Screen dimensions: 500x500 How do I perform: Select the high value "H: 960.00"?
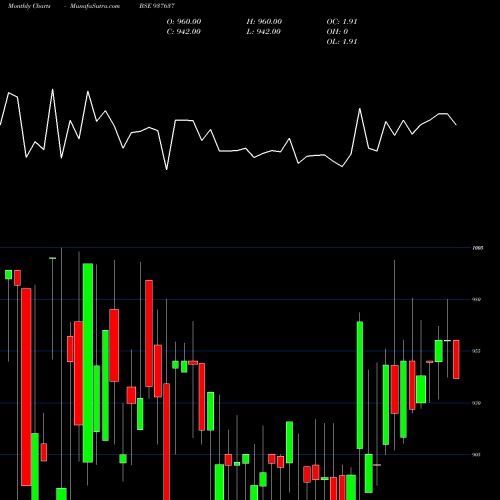point(264,22)
